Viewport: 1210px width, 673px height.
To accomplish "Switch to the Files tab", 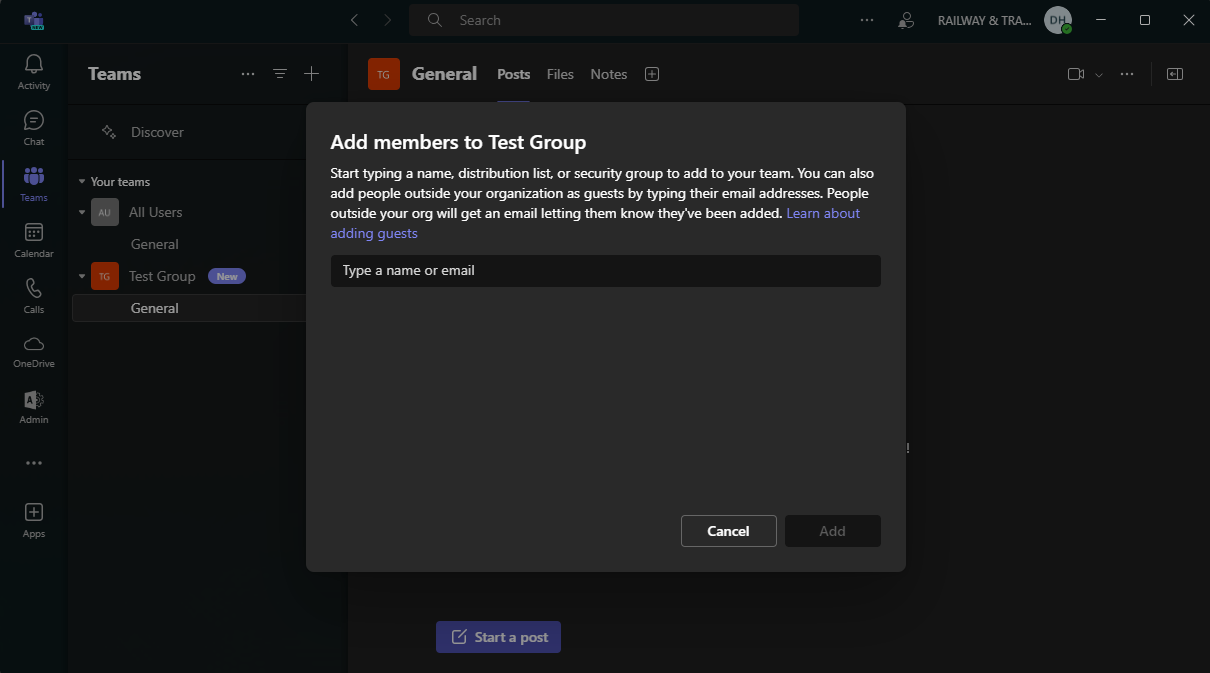I will coord(560,74).
